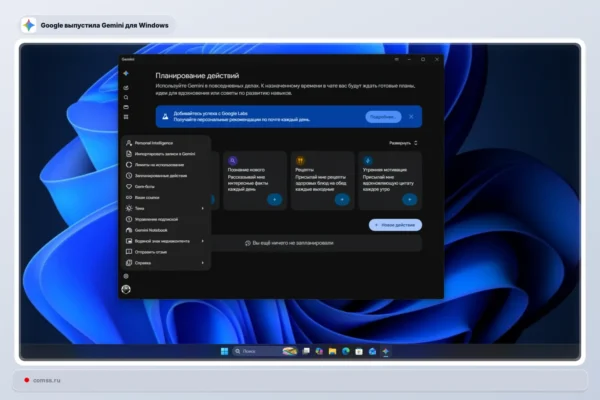Screen dimensions: 600x400
Task: Expand Водяной знак медиаконтента submenu
Action: tap(166, 241)
